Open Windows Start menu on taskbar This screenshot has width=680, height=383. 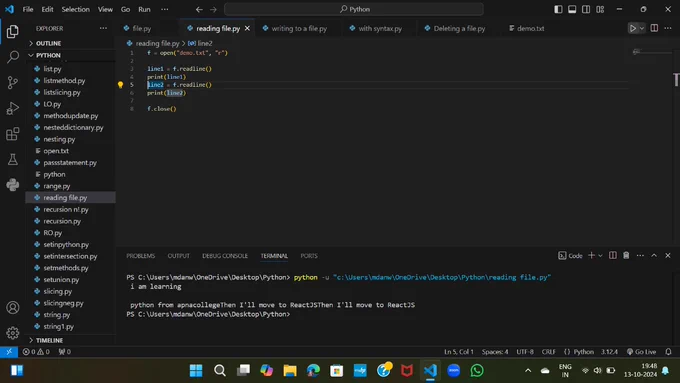[x=196, y=370]
